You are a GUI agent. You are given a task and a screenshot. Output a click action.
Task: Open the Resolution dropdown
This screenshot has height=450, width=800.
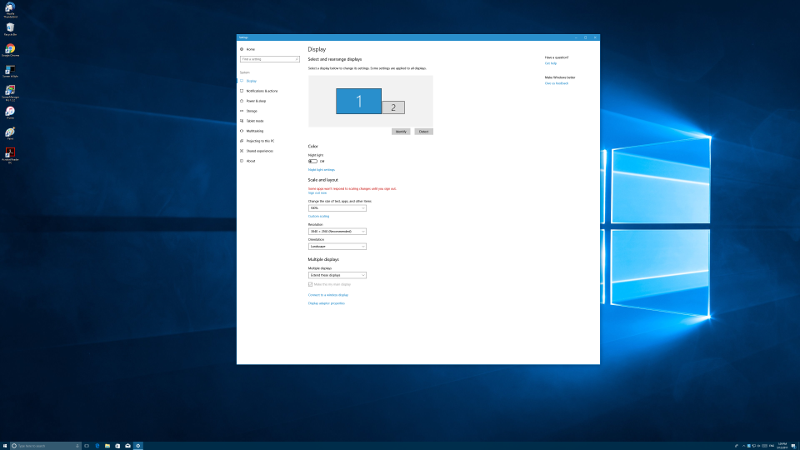click(337, 232)
